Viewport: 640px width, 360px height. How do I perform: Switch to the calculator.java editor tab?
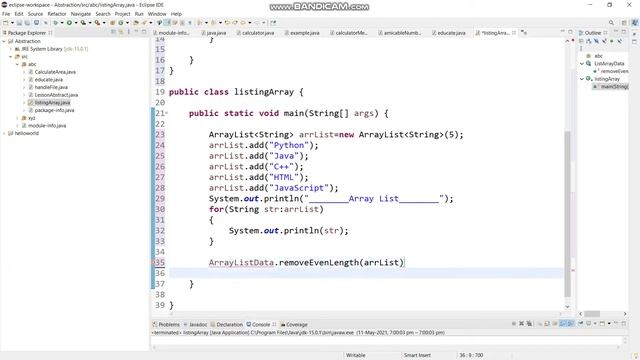coord(256,33)
